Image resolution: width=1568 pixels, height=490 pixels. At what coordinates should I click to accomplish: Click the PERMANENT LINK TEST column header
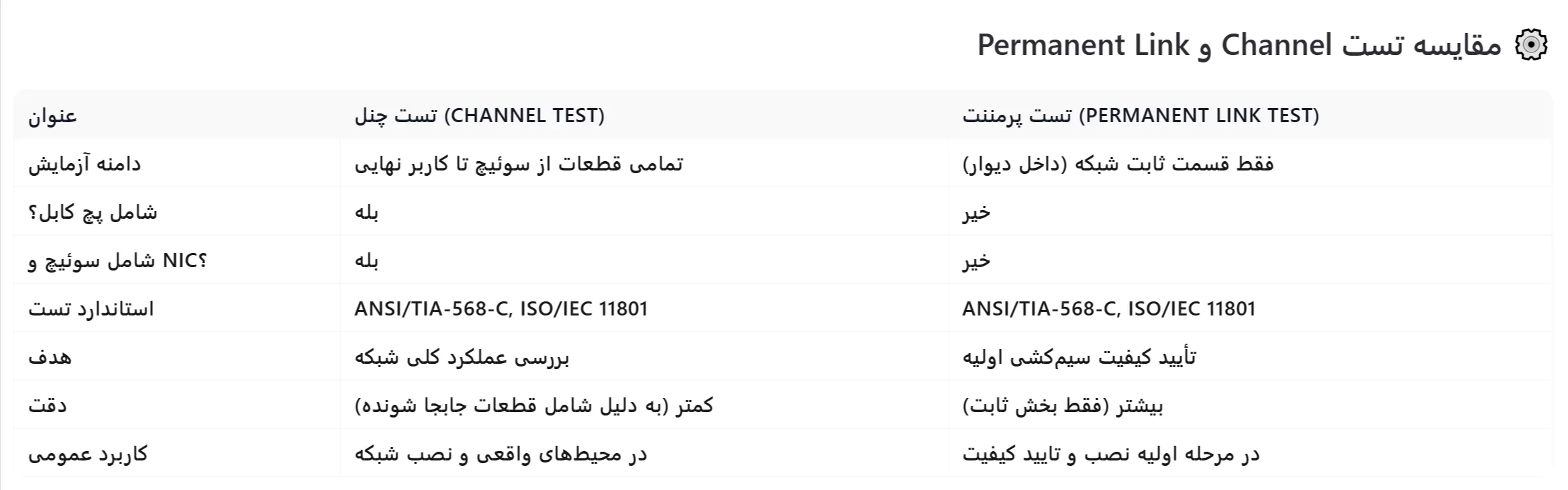[1141, 115]
